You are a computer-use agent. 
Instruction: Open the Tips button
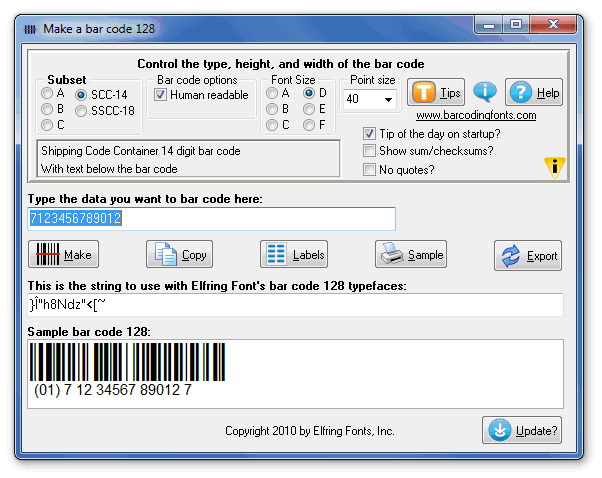pyautogui.click(x=436, y=92)
